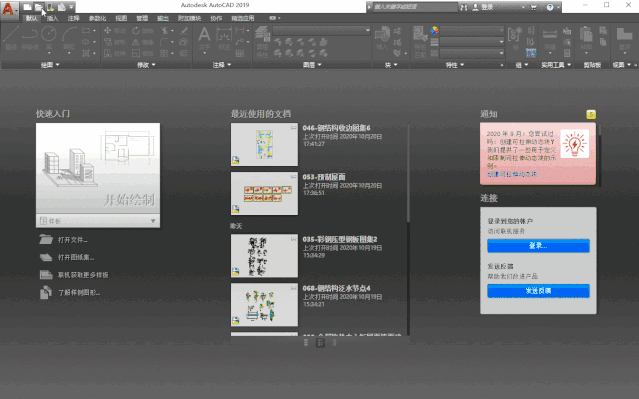The height and width of the screenshot is (399, 639).
Task: Click the blue link in the pink notification card
Action: tap(512, 174)
